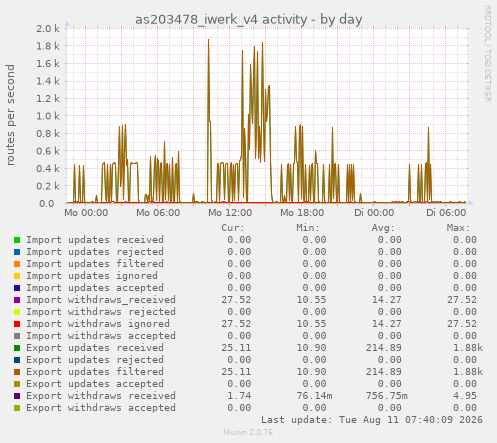Click the olive Export withdraws accepted swatch
The width and height of the screenshot is (497, 443).
[17, 408]
